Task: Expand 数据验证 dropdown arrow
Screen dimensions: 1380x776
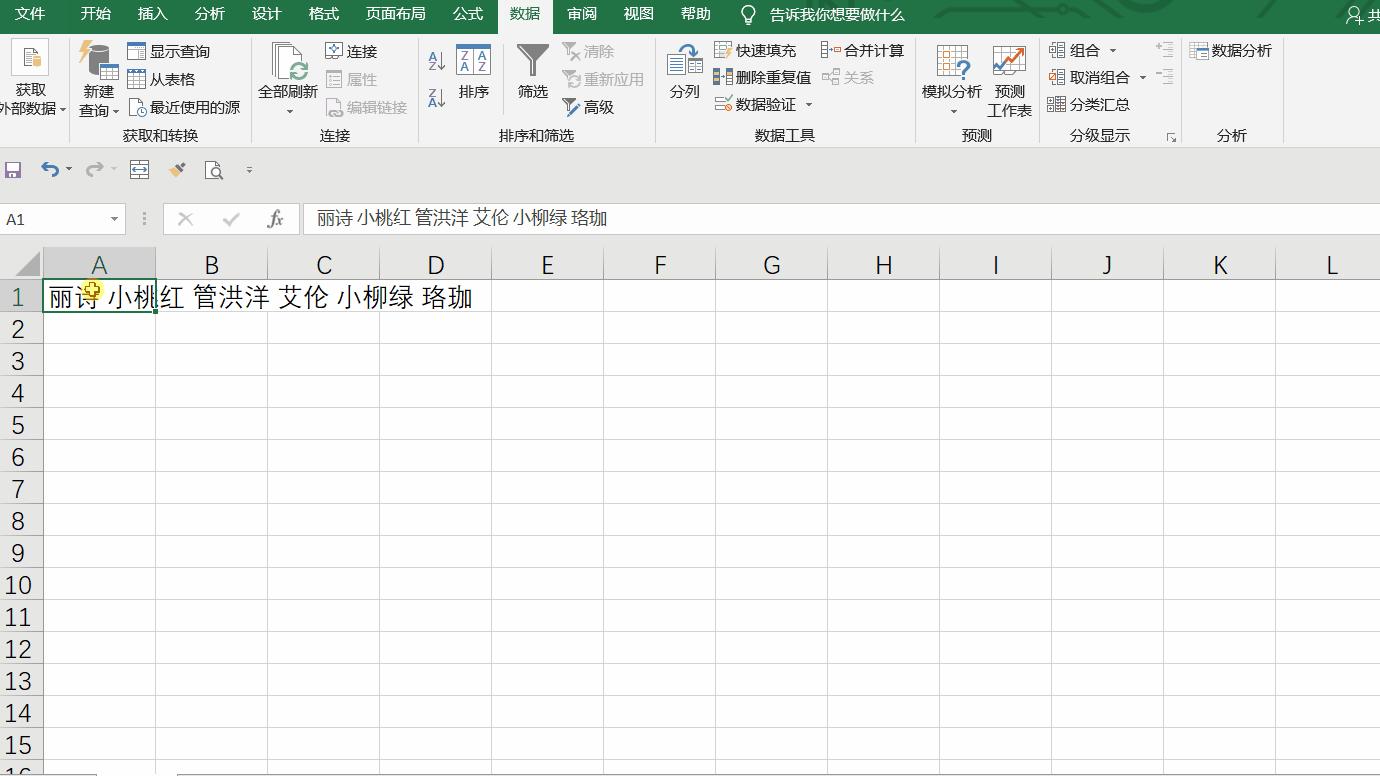Action: coord(808,104)
